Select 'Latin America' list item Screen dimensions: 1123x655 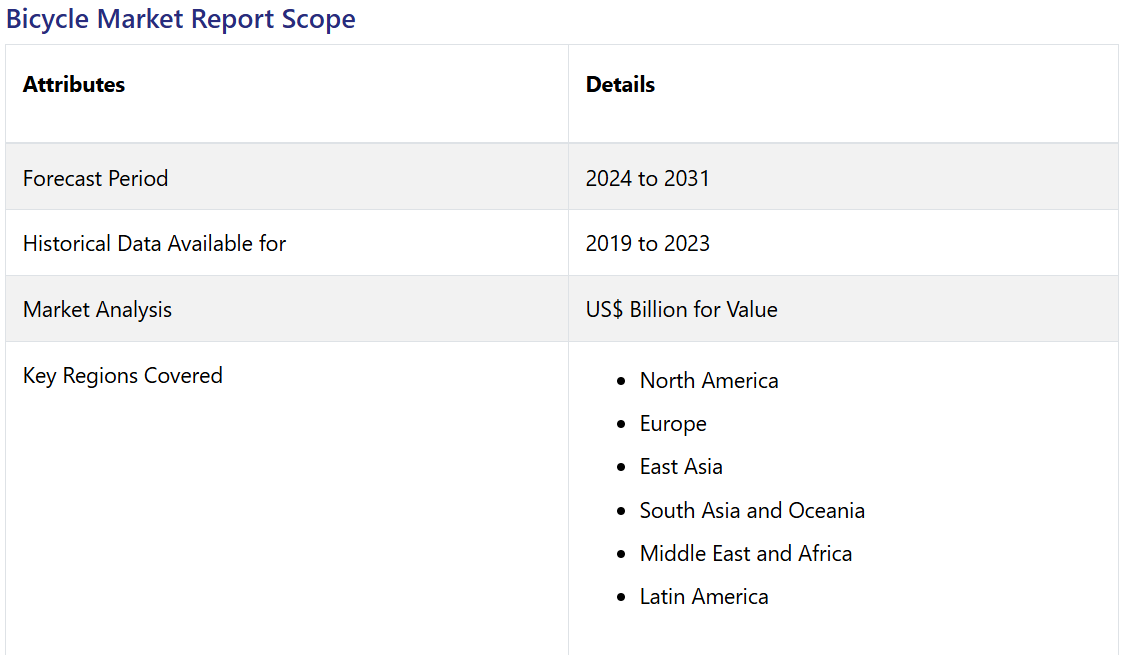click(704, 596)
